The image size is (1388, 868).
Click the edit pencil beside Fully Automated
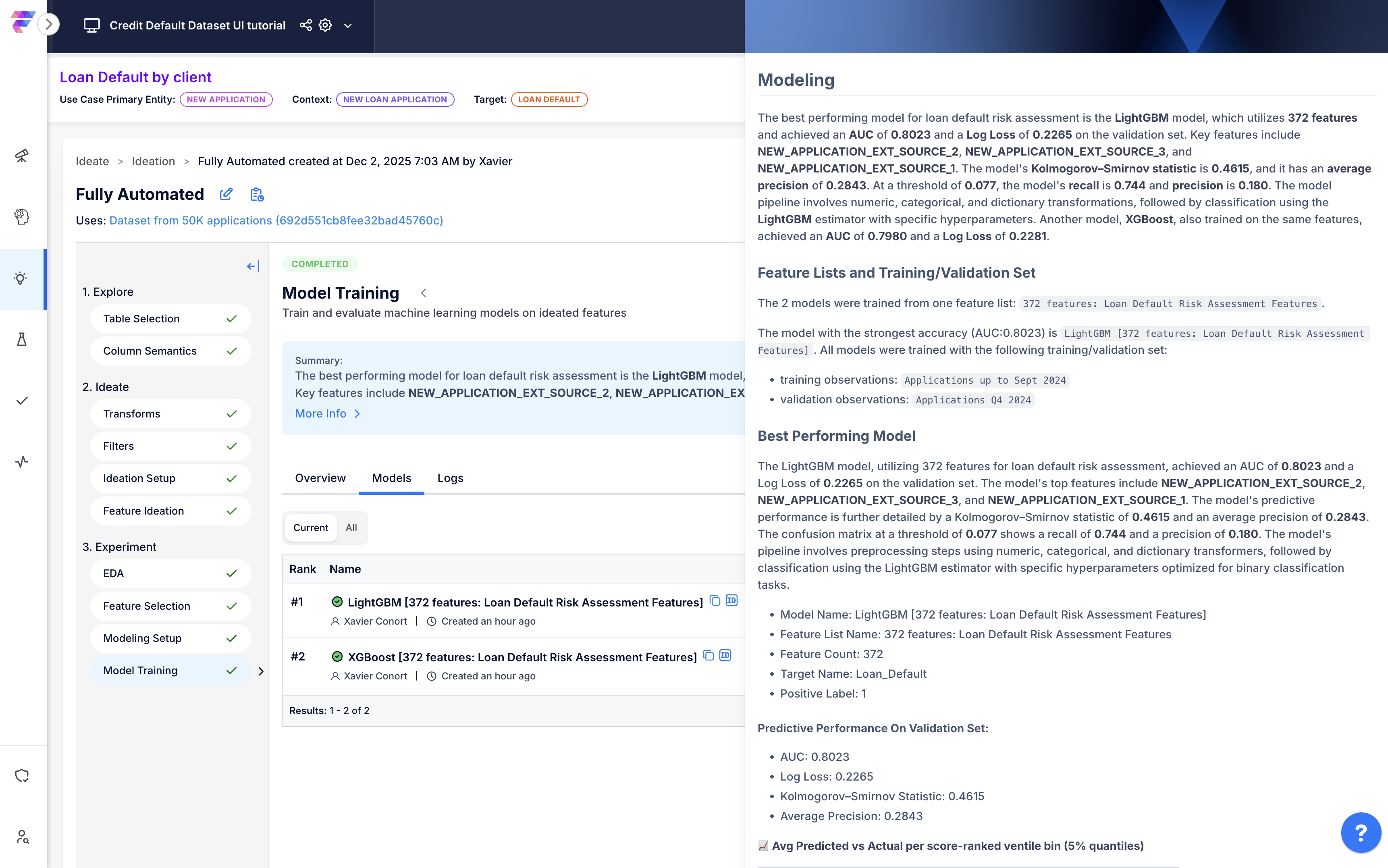click(x=226, y=195)
